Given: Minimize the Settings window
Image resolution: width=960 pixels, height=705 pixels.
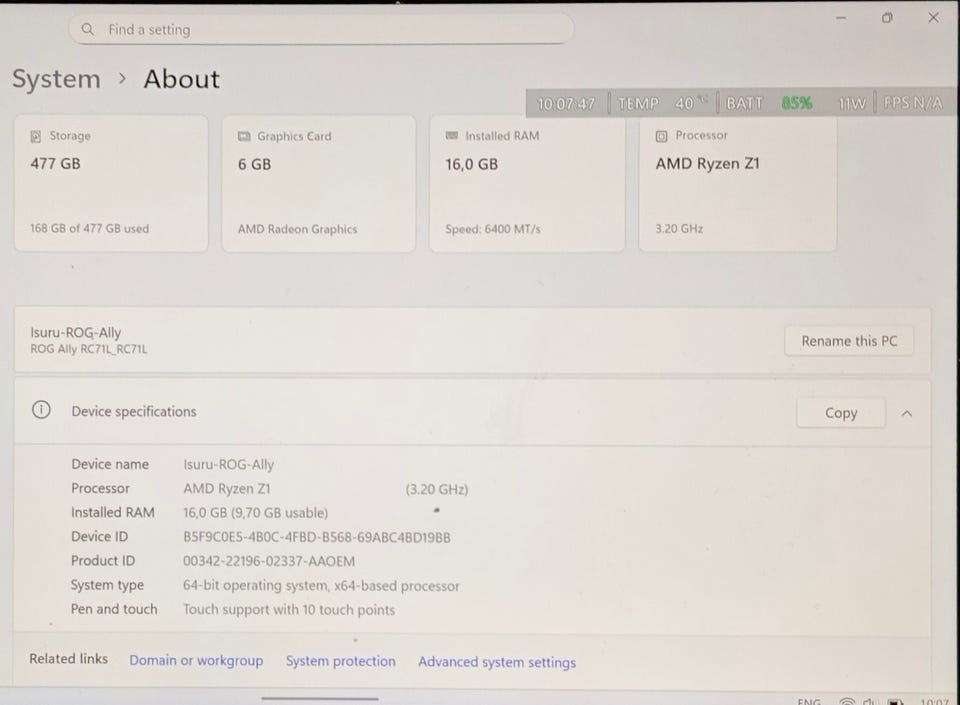Looking at the screenshot, I should point(841,18).
